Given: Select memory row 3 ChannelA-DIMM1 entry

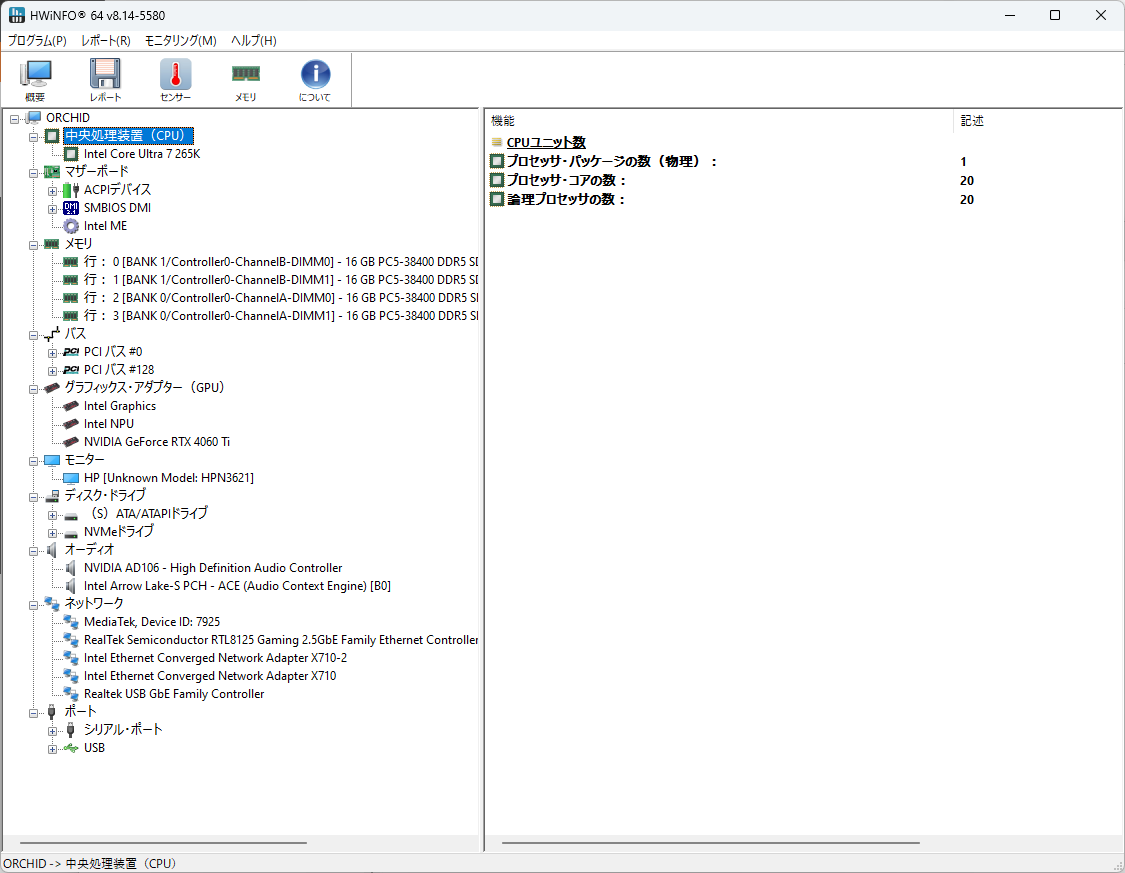Looking at the screenshot, I should pyautogui.click(x=281, y=316).
